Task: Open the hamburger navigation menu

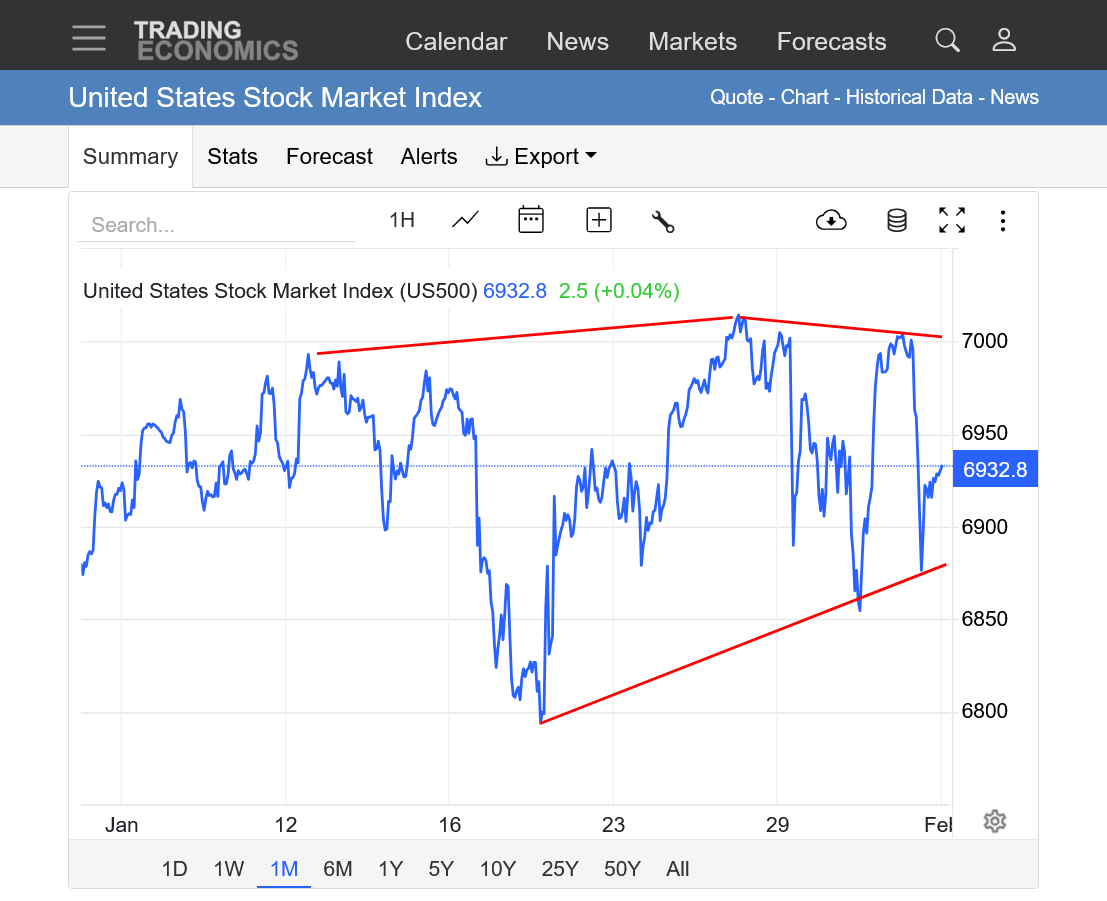Action: pyautogui.click(x=89, y=38)
